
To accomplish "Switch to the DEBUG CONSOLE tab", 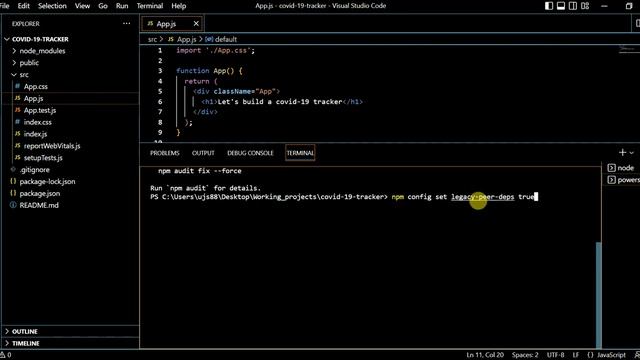I will point(250,153).
